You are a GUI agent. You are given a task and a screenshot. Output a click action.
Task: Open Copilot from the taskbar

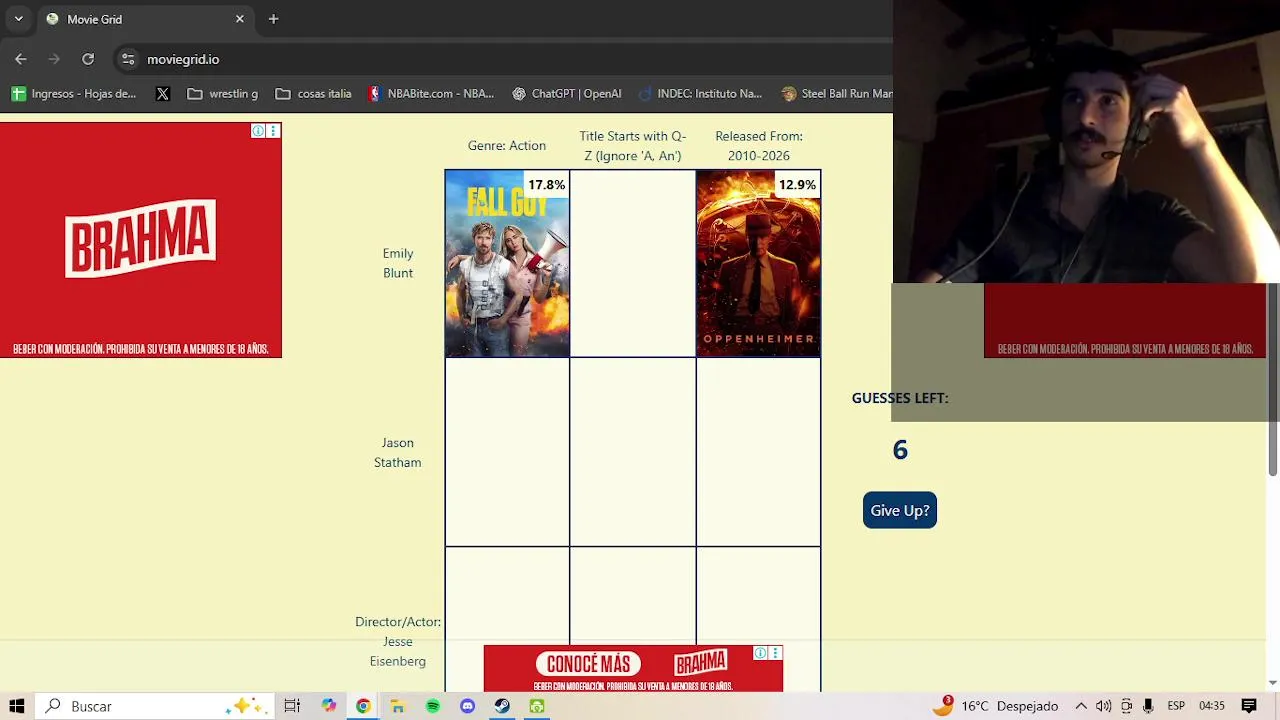point(328,706)
